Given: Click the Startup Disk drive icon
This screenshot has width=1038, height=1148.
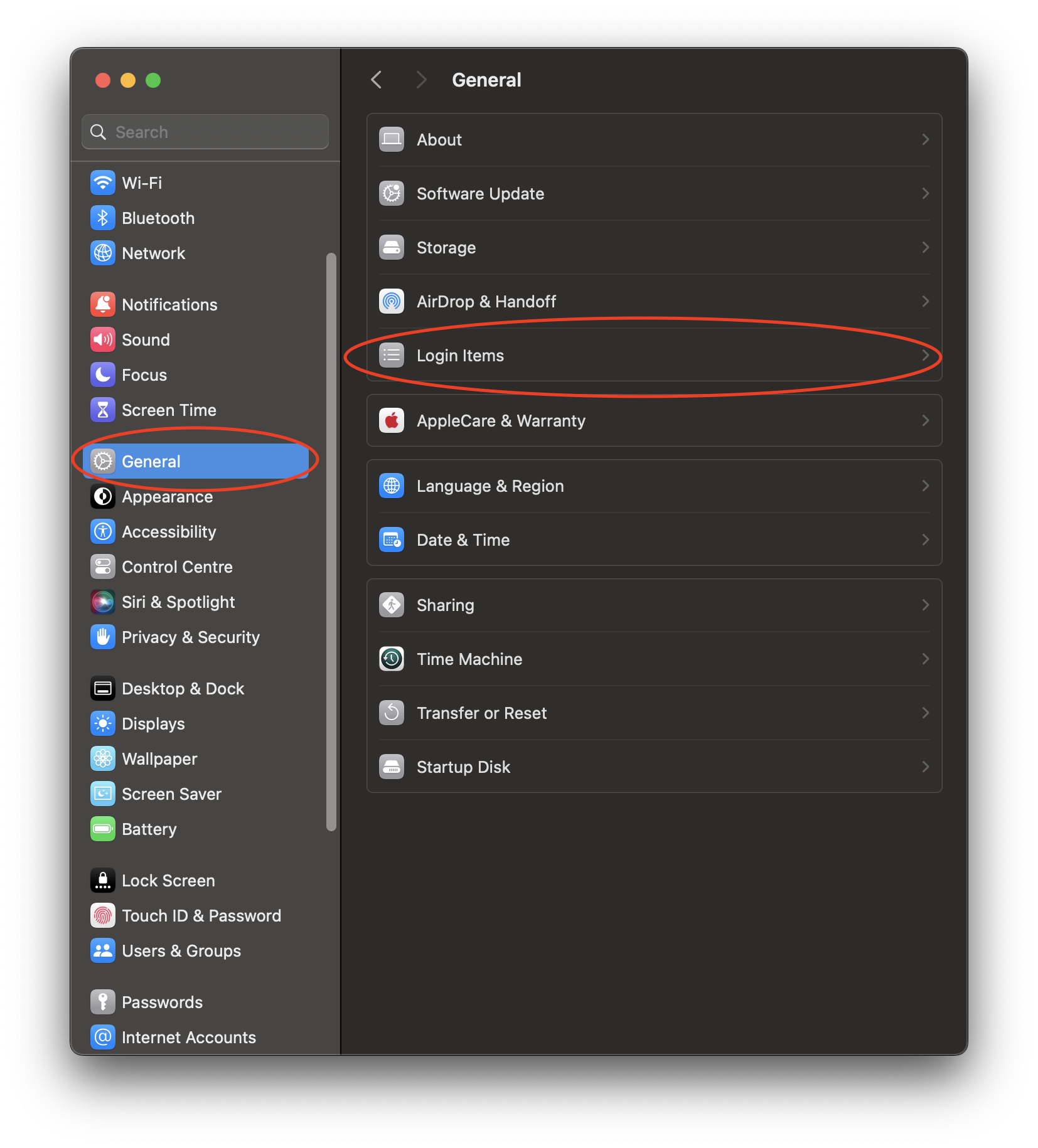Looking at the screenshot, I should pos(392,767).
